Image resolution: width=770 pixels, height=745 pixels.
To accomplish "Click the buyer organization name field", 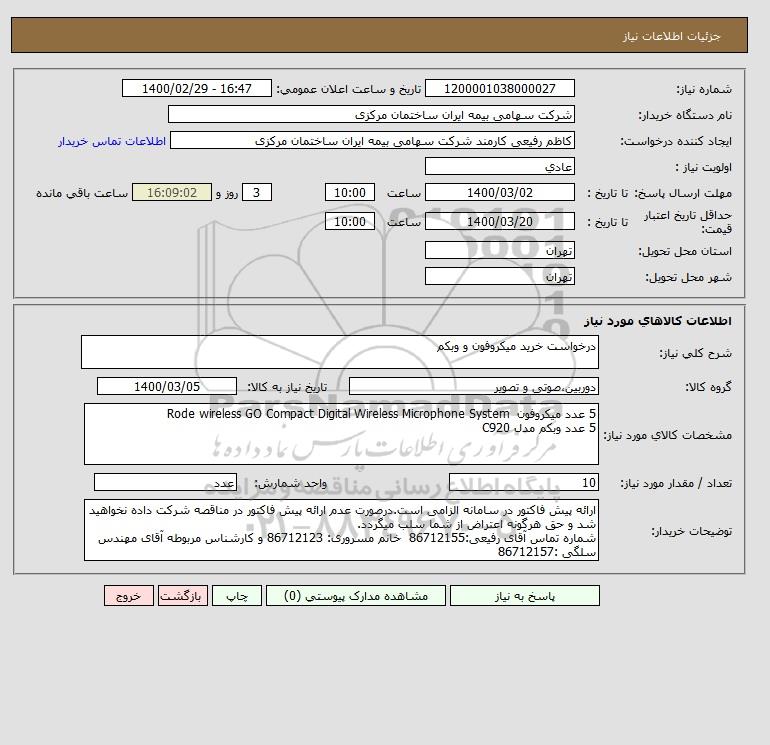I will tap(371, 114).
